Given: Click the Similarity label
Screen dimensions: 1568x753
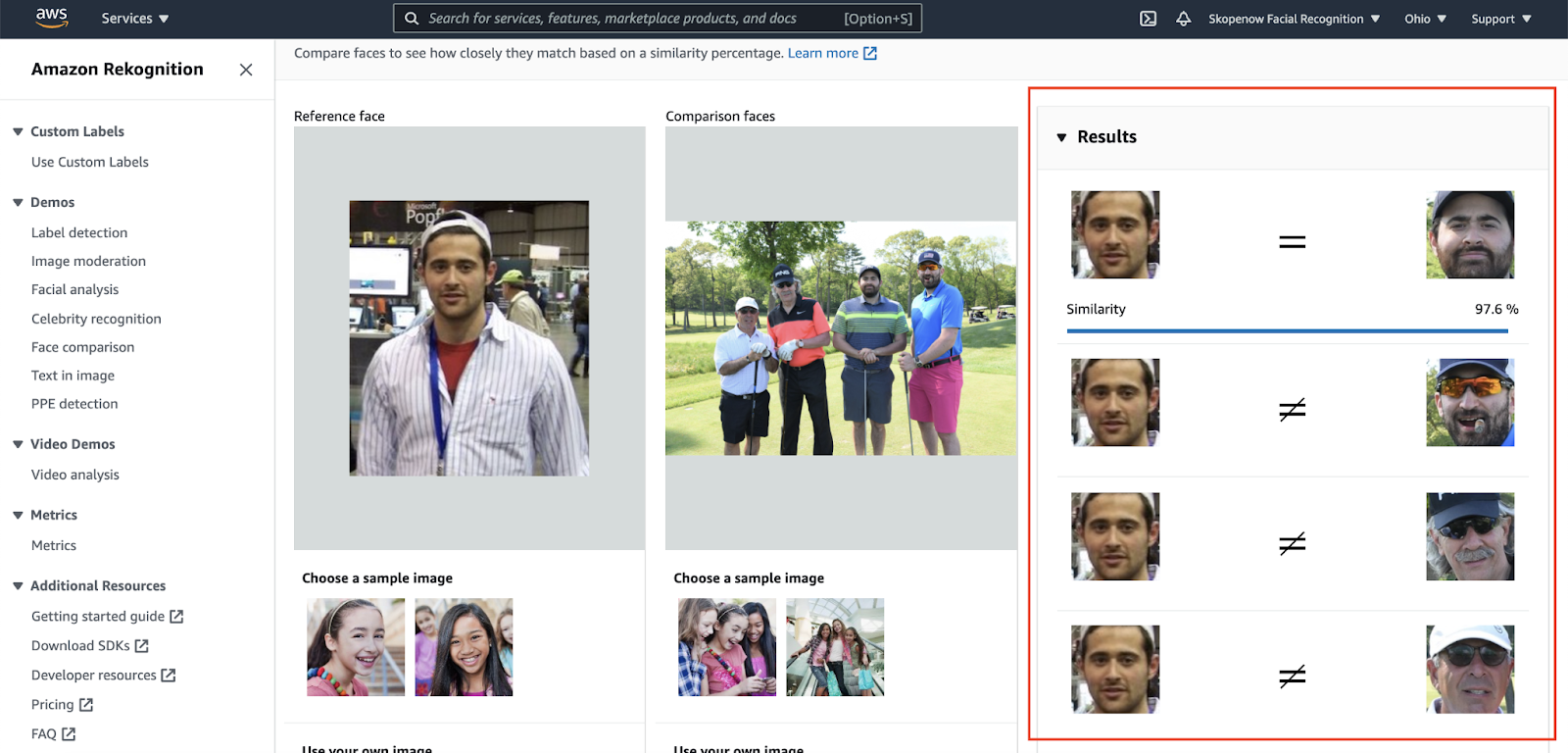Looking at the screenshot, I should click(1096, 309).
